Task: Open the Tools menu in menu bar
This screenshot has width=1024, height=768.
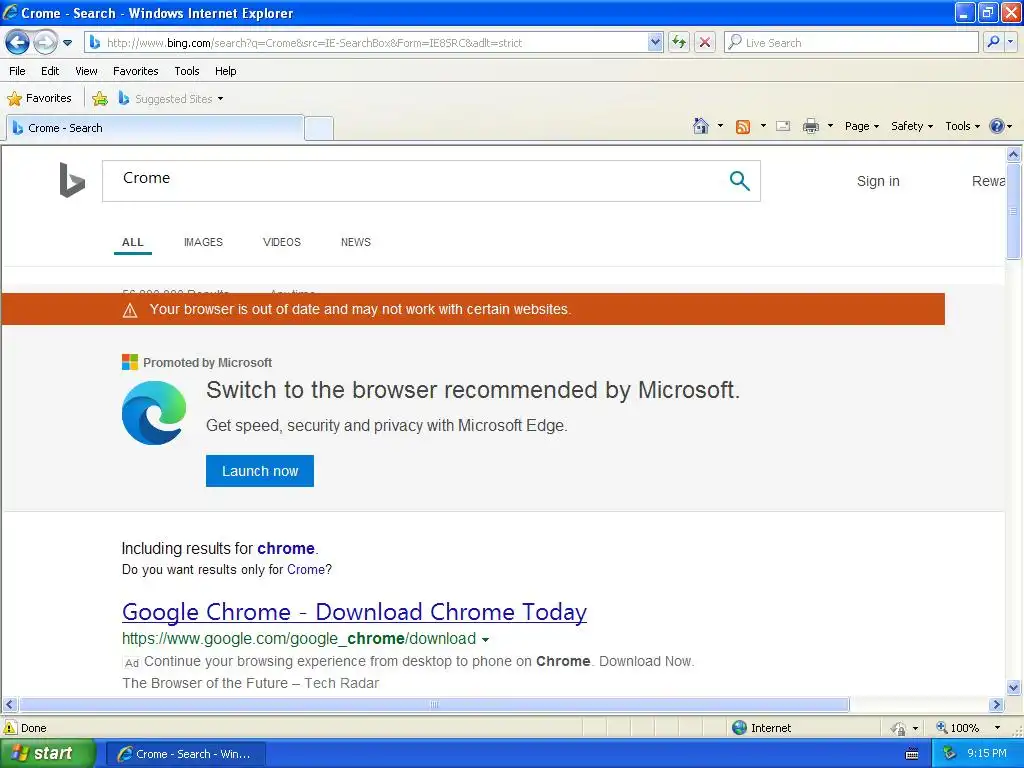Action: coord(187,71)
